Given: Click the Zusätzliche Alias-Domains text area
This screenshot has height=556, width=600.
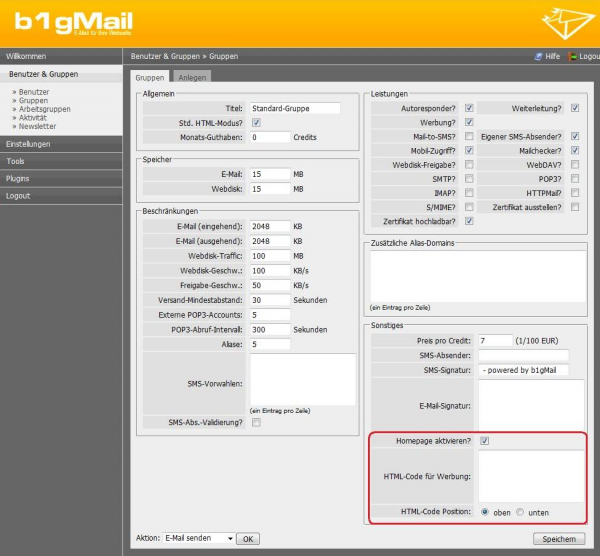Looking at the screenshot, I should point(478,276).
